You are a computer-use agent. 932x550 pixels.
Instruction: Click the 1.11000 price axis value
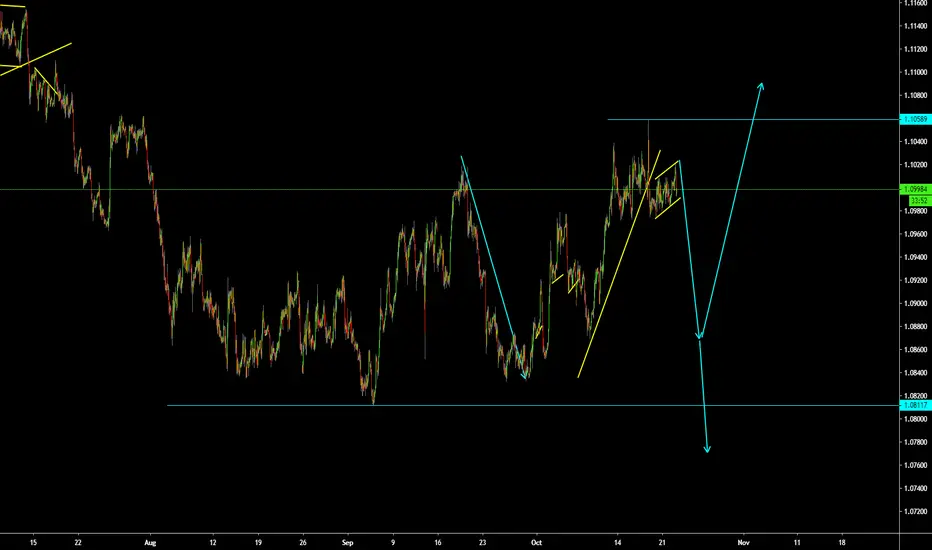point(915,73)
